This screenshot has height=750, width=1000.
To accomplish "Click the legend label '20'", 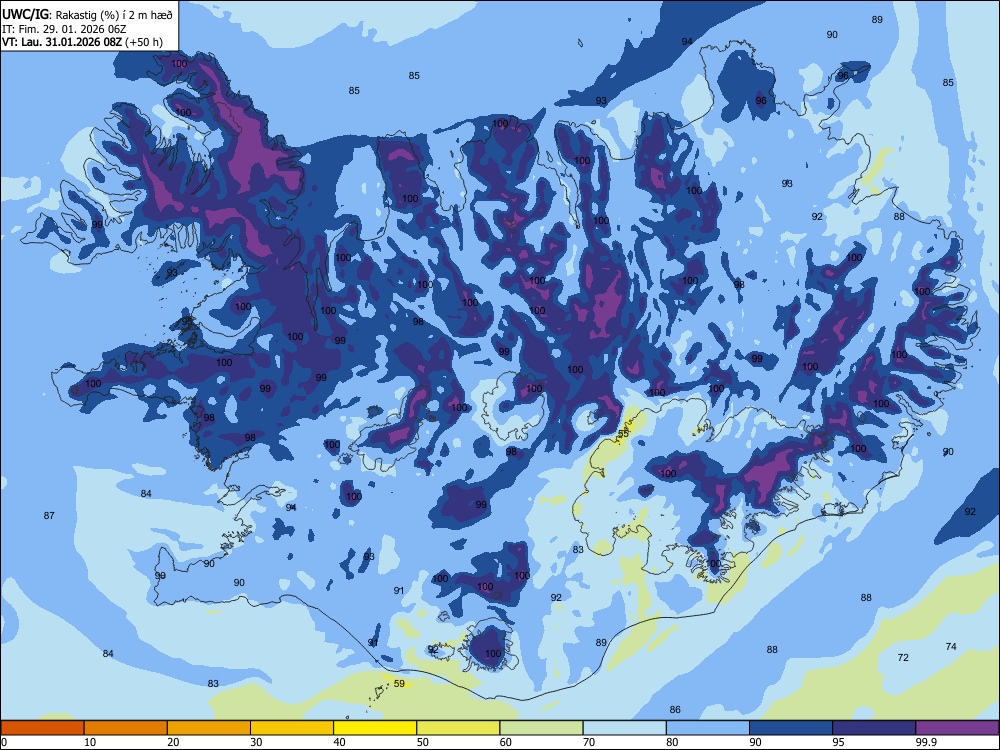I will (173, 742).
